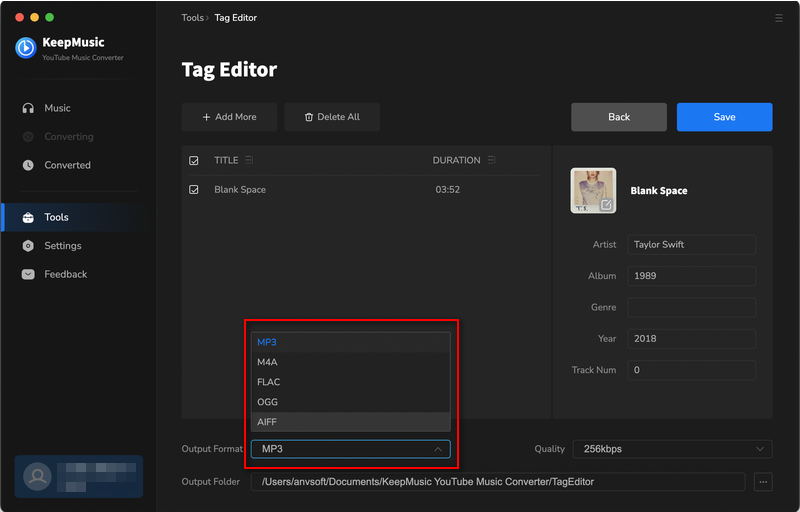Uncheck the Blank Space track checkbox
Viewport: 800px width, 512px height.
(194, 190)
